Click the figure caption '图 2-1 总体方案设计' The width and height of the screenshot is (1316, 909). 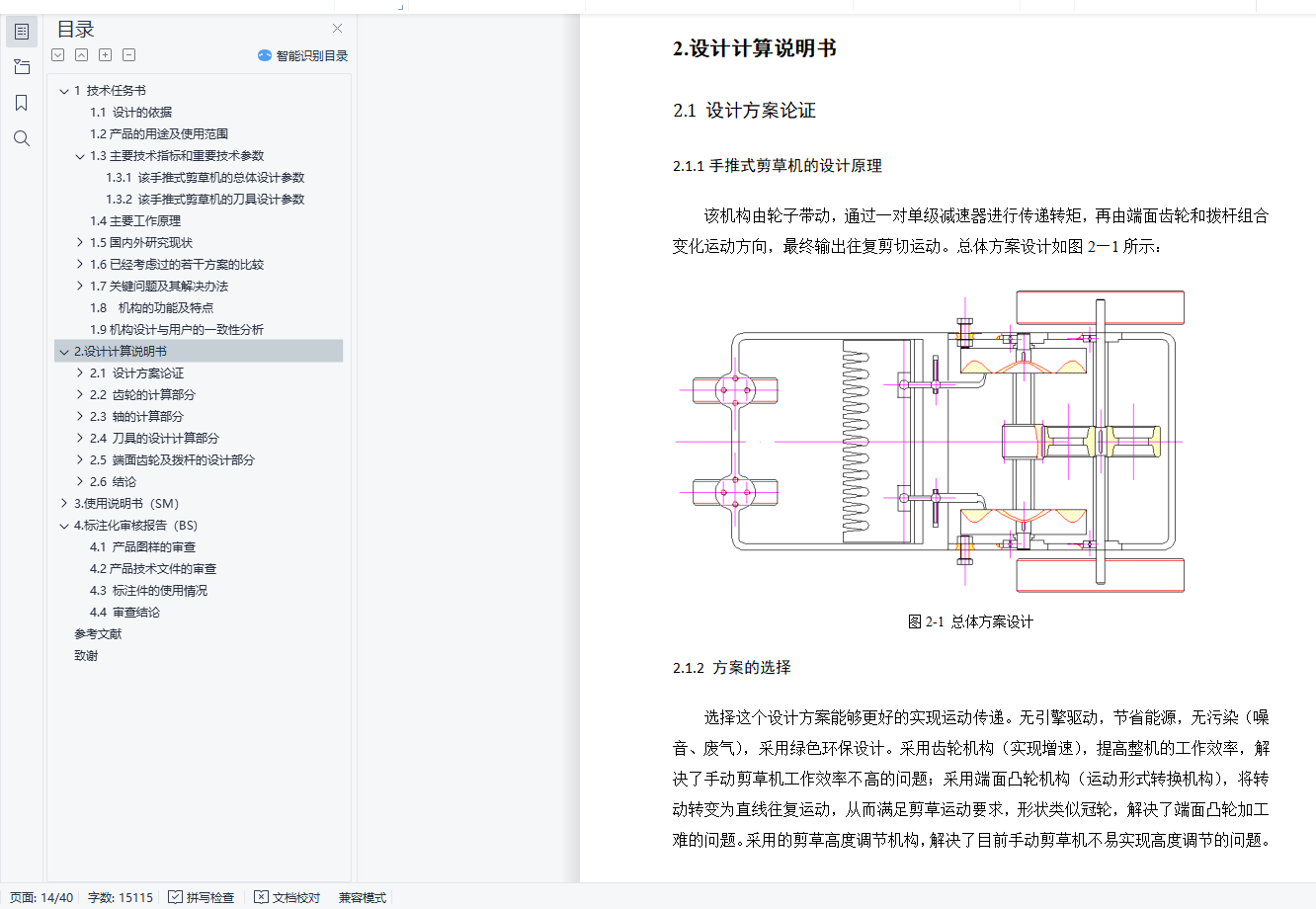coord(970,621)
